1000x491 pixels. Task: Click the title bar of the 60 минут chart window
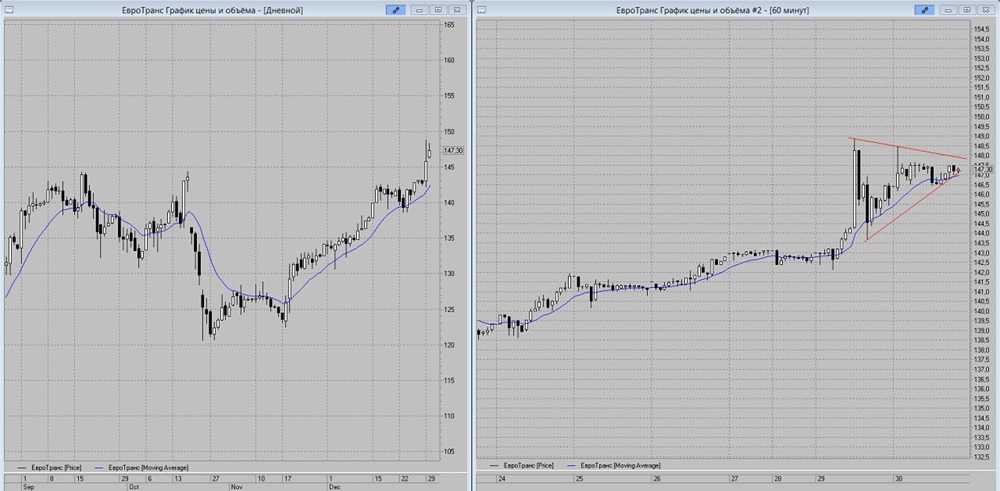(713, 10)
